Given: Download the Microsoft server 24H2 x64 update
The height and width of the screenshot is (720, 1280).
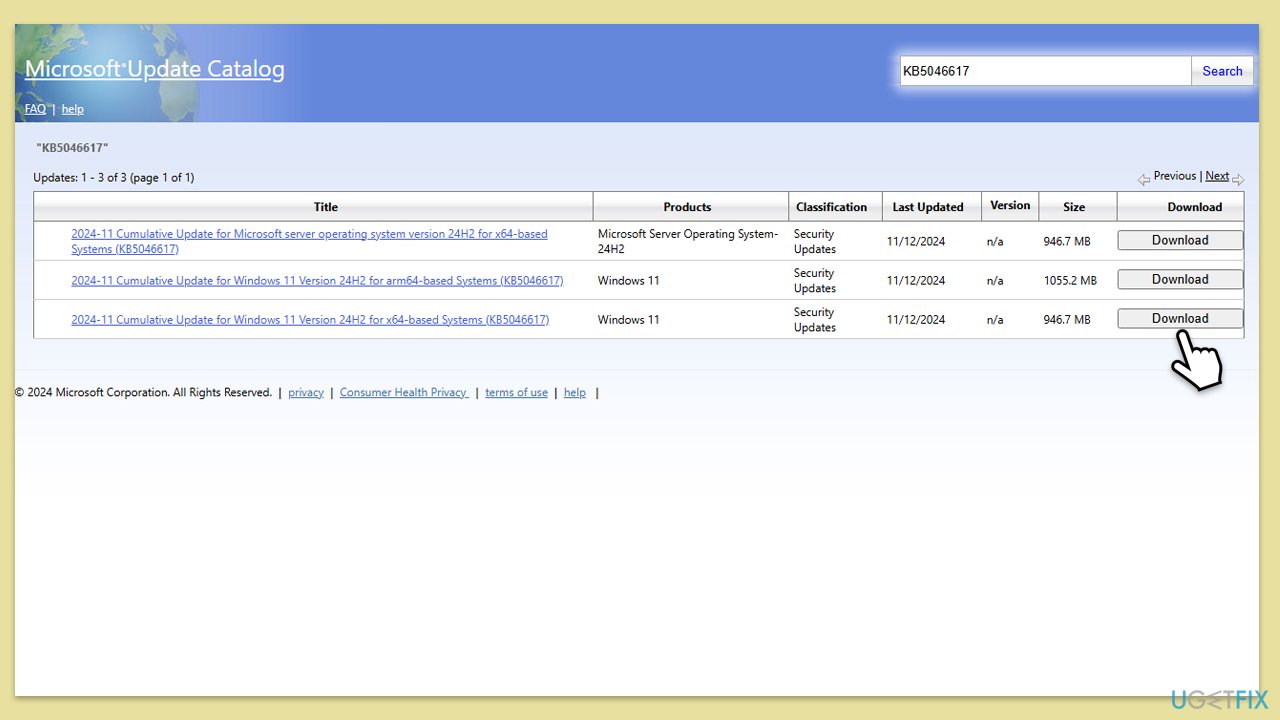Looking at the screenshot, I should 1180,240.
